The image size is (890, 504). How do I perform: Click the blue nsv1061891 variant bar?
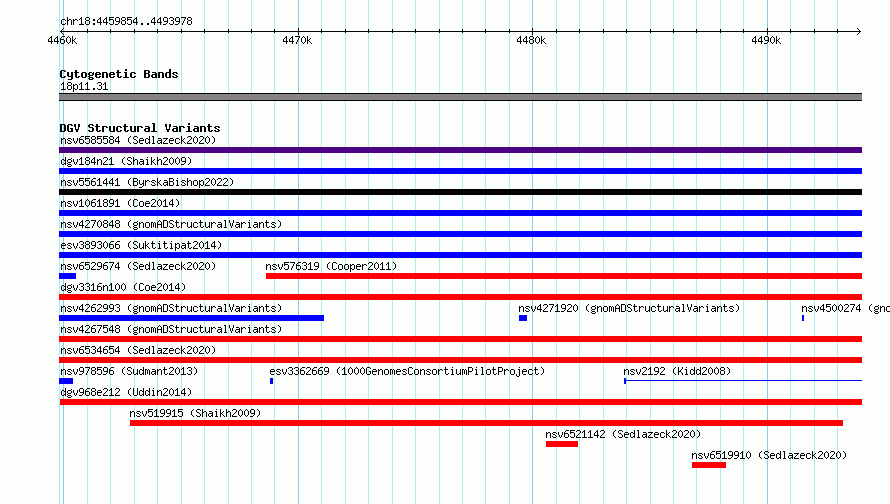tap(460, 213)
